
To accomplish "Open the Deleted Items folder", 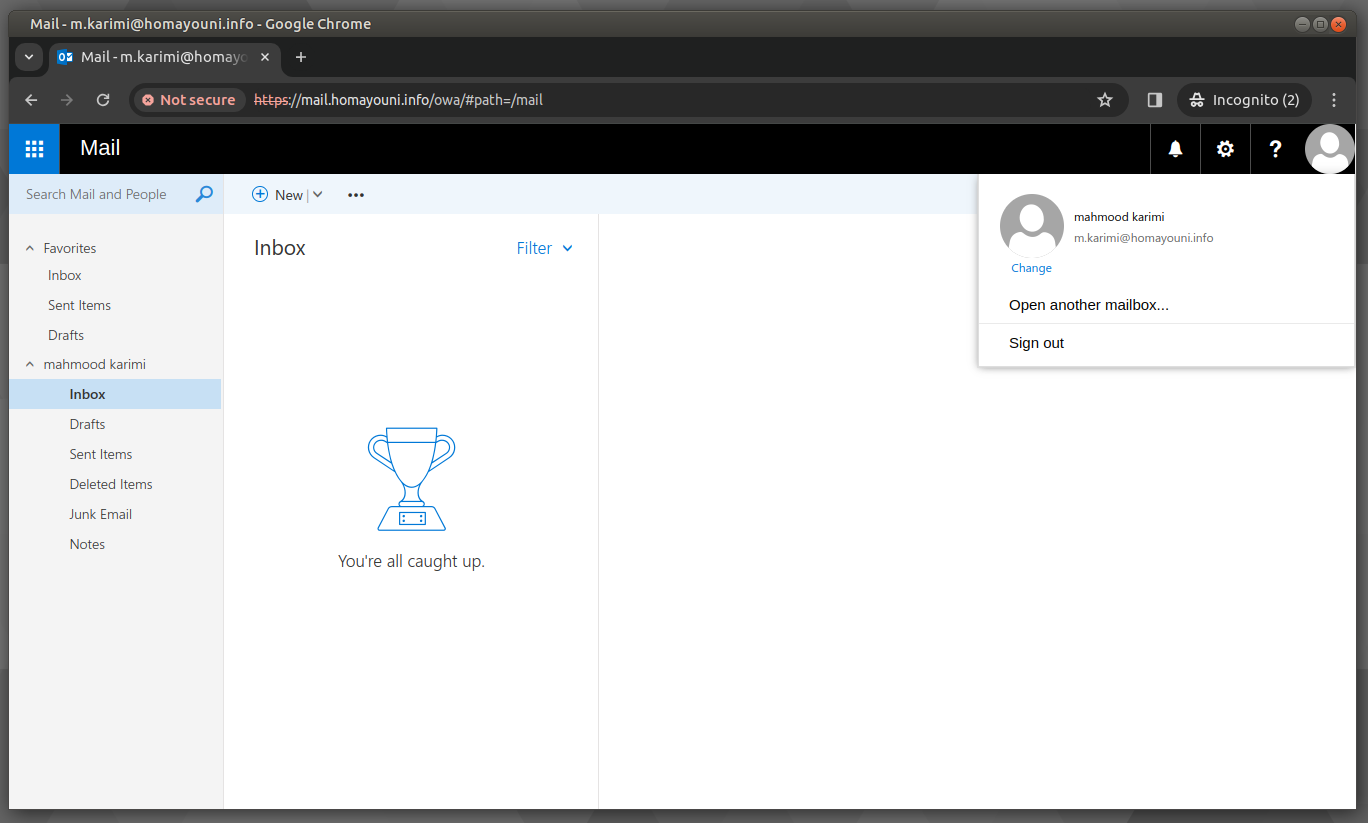I will click(111, 484).
